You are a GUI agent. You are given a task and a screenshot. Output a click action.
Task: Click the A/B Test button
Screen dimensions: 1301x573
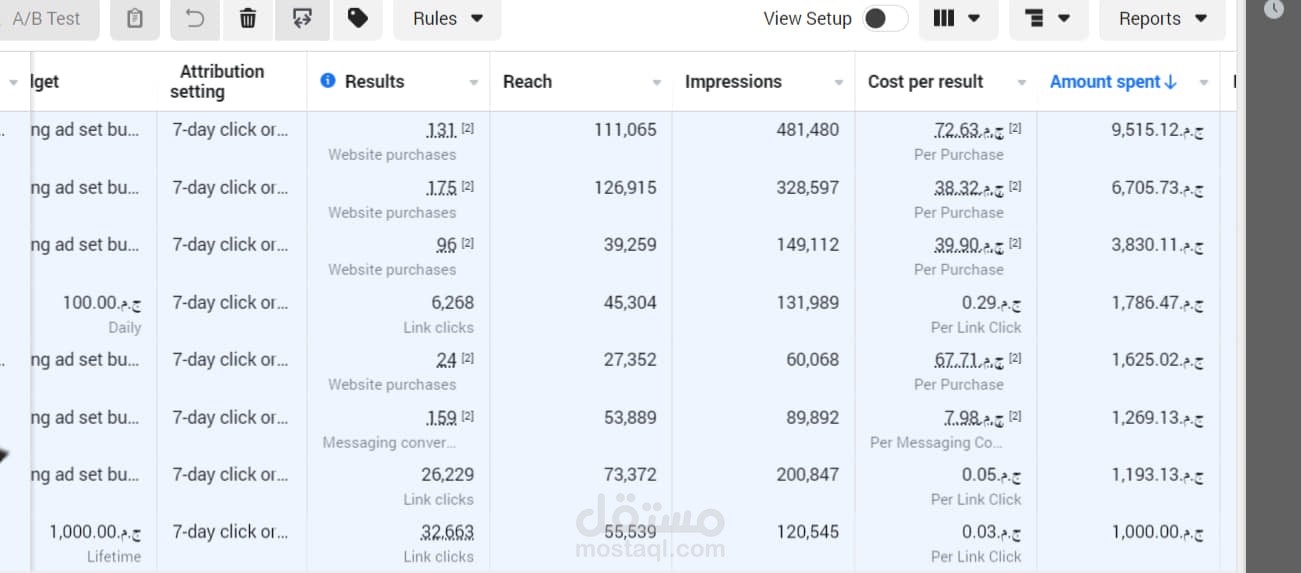click(x=47, y=18)
